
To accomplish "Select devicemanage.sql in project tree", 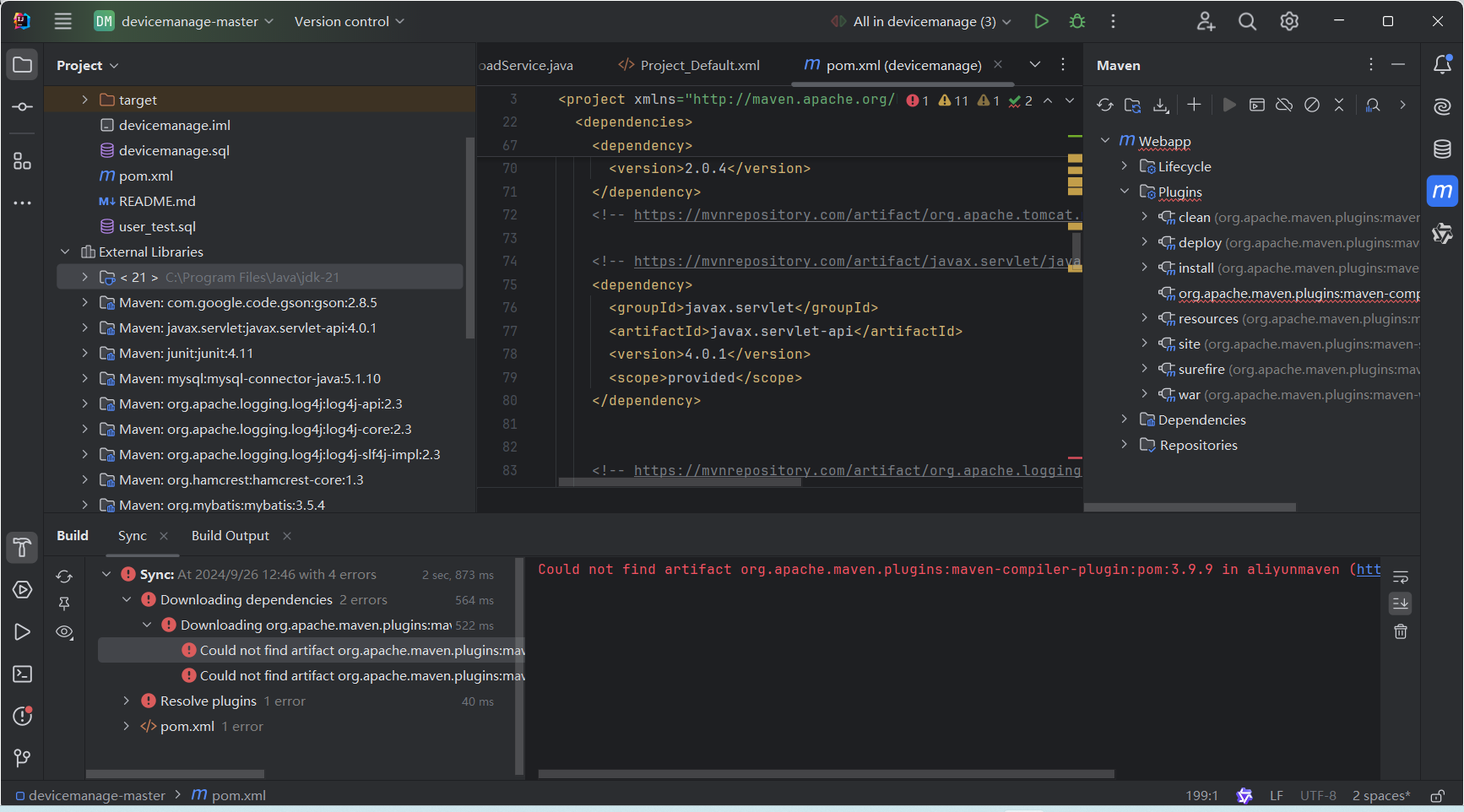I will coord(174,150).
